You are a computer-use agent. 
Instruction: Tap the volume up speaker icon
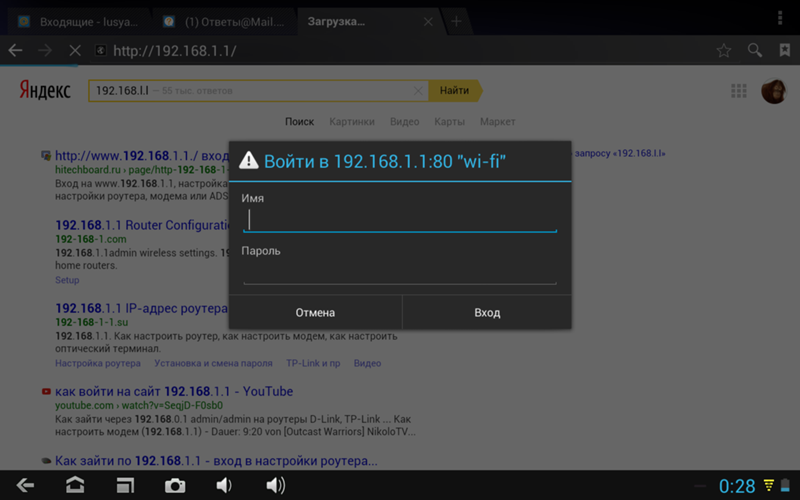[x=276, y=485]
